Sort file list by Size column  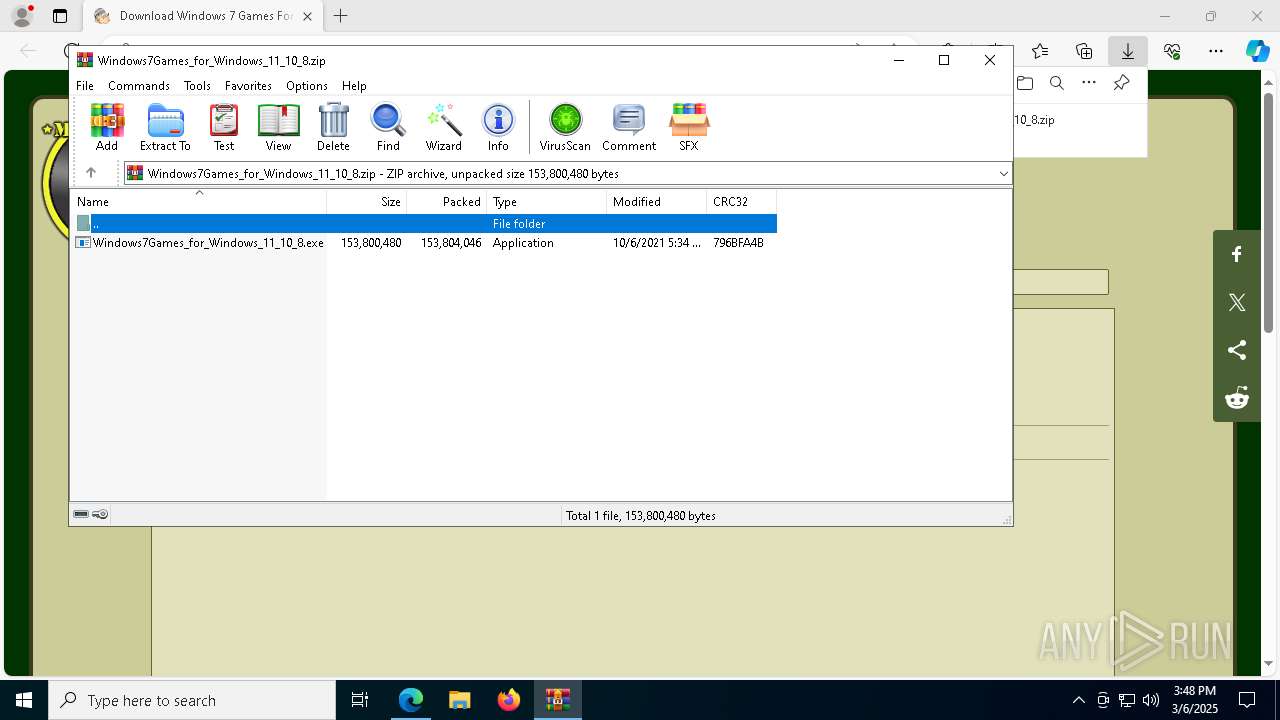coord(367,201)
